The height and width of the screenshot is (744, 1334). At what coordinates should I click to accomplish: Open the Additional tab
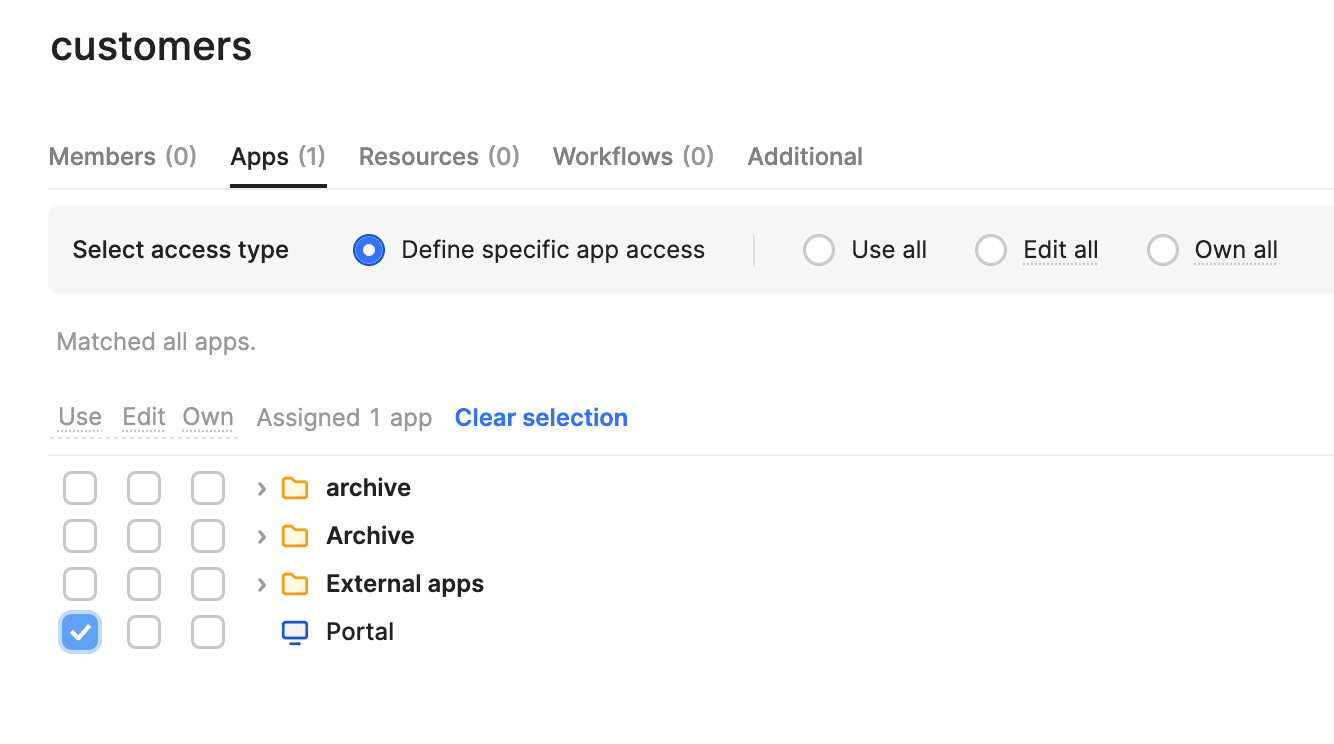805,157
